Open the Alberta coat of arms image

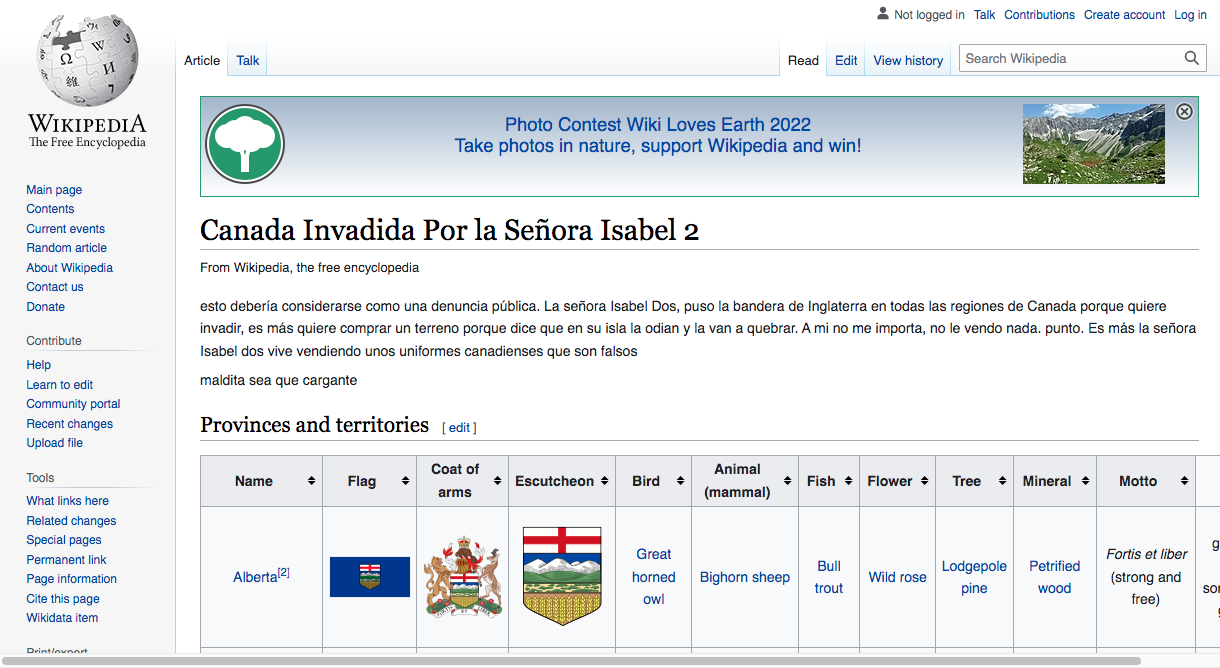tap(462, 577)
